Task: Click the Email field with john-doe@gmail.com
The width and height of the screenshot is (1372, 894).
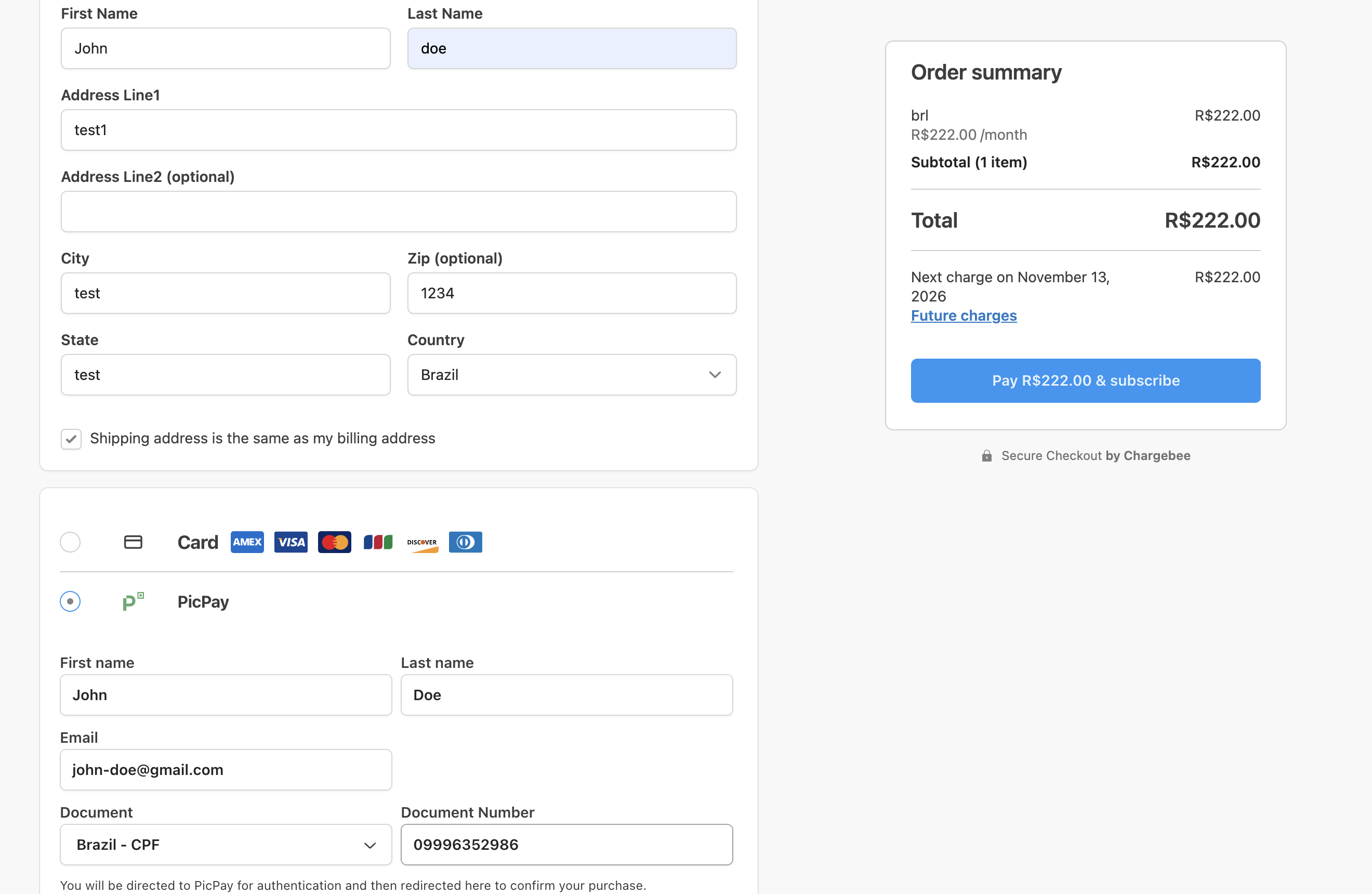Action: point(226,769)
